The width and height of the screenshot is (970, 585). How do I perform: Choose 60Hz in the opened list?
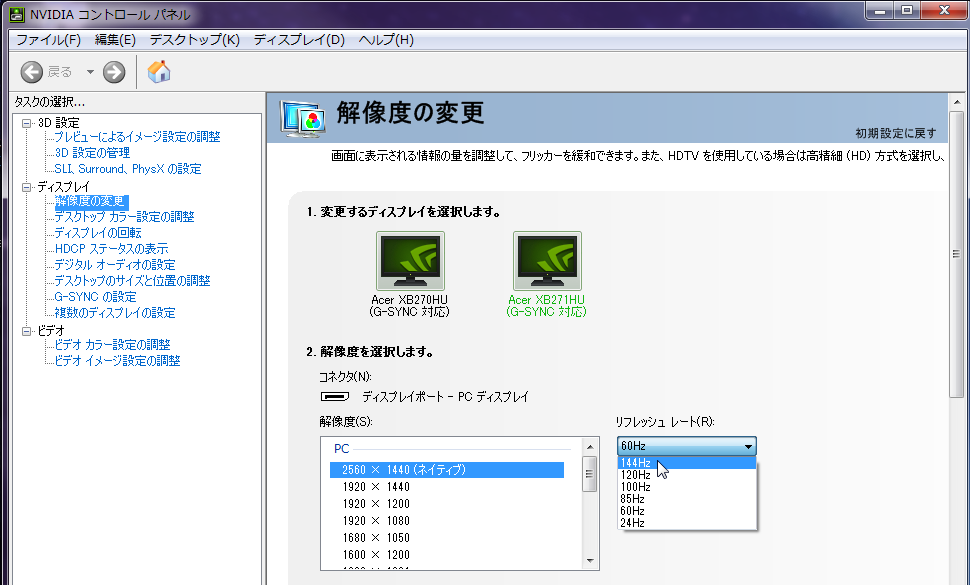[687, 511]
